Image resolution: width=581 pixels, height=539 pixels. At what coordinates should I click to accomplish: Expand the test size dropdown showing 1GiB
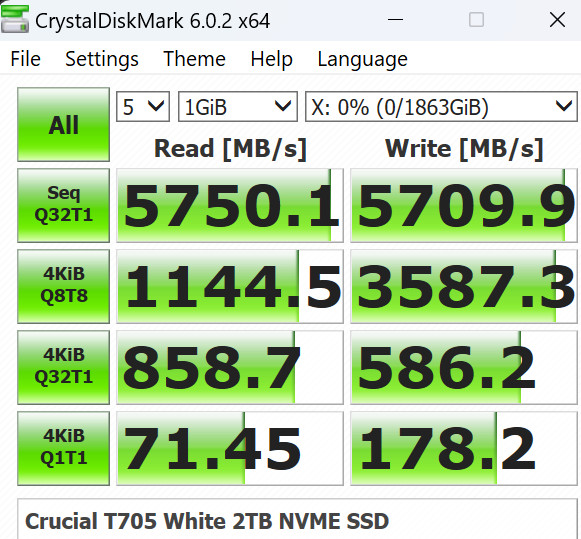point(238,107)
